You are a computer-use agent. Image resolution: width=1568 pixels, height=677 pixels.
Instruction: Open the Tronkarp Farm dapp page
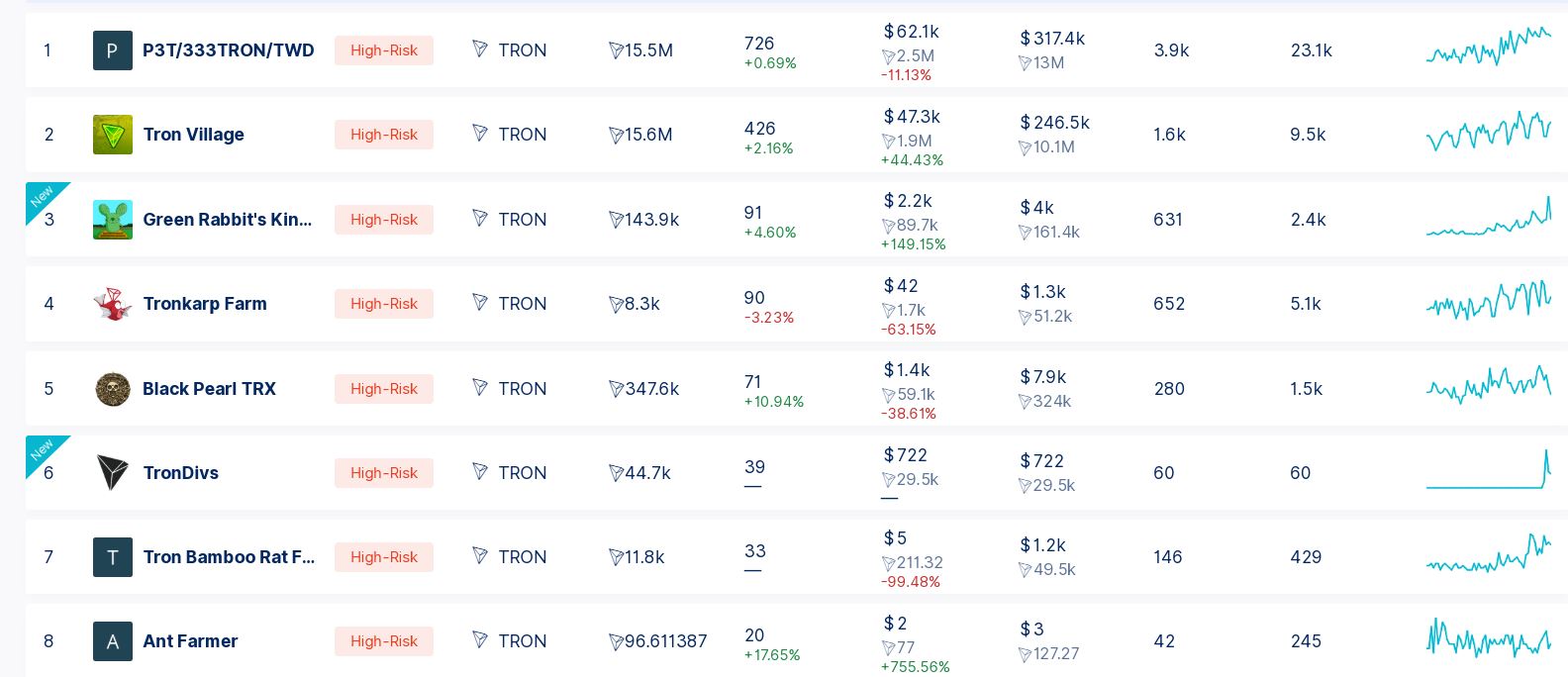205,304
